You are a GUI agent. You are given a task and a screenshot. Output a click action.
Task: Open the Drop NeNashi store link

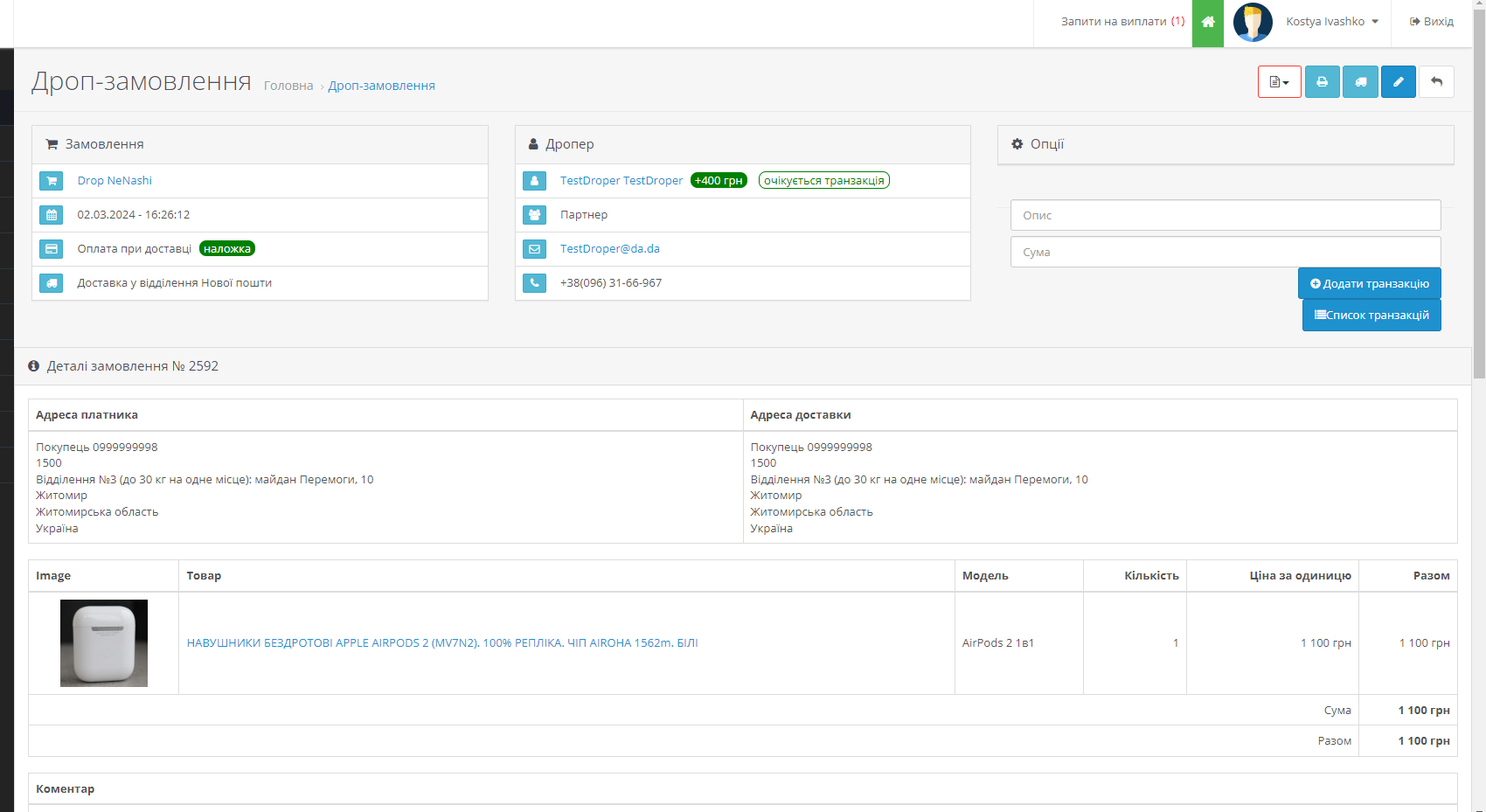(115, 181)
